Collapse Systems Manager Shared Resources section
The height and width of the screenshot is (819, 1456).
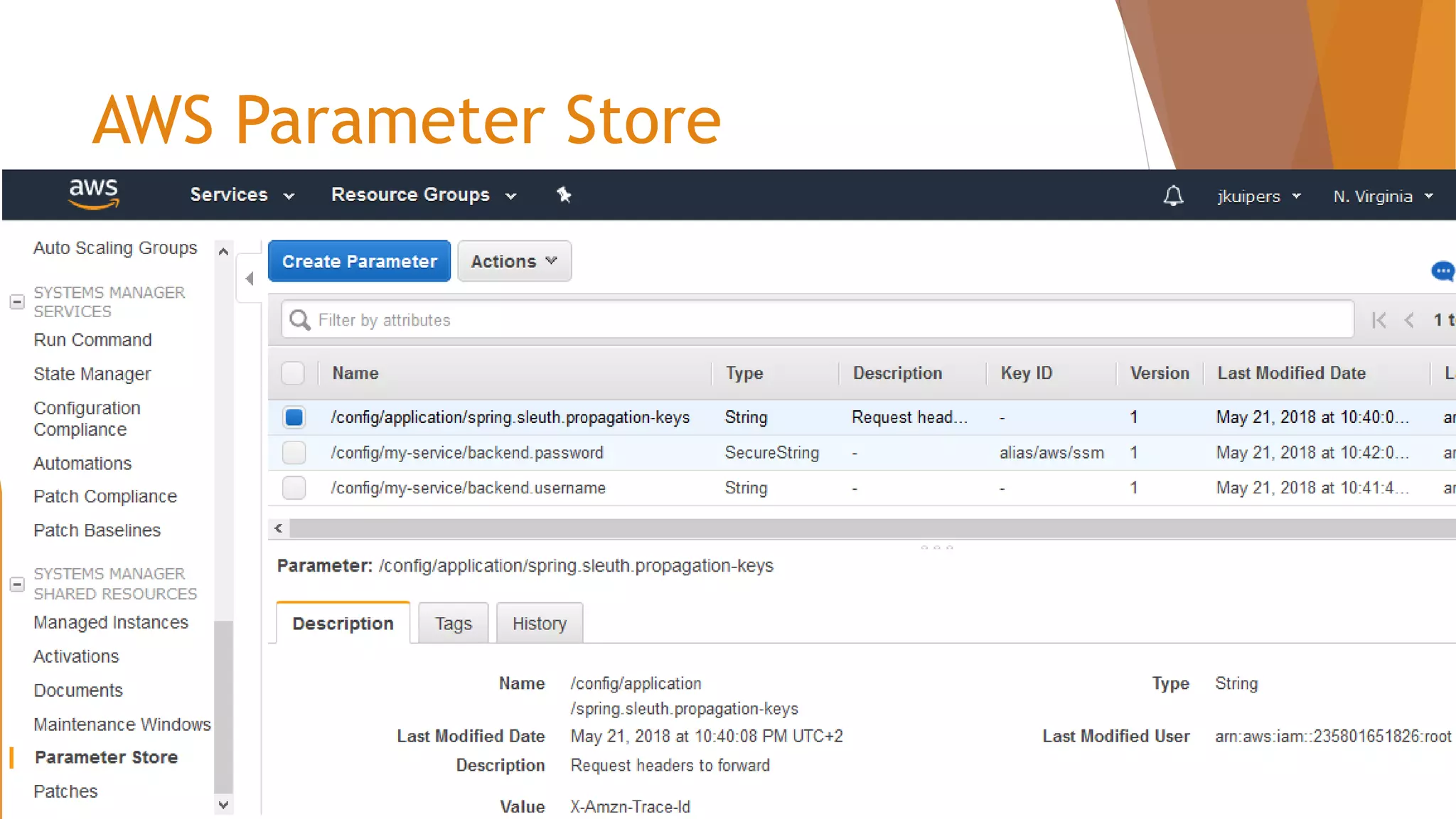[x=17, y=584]
